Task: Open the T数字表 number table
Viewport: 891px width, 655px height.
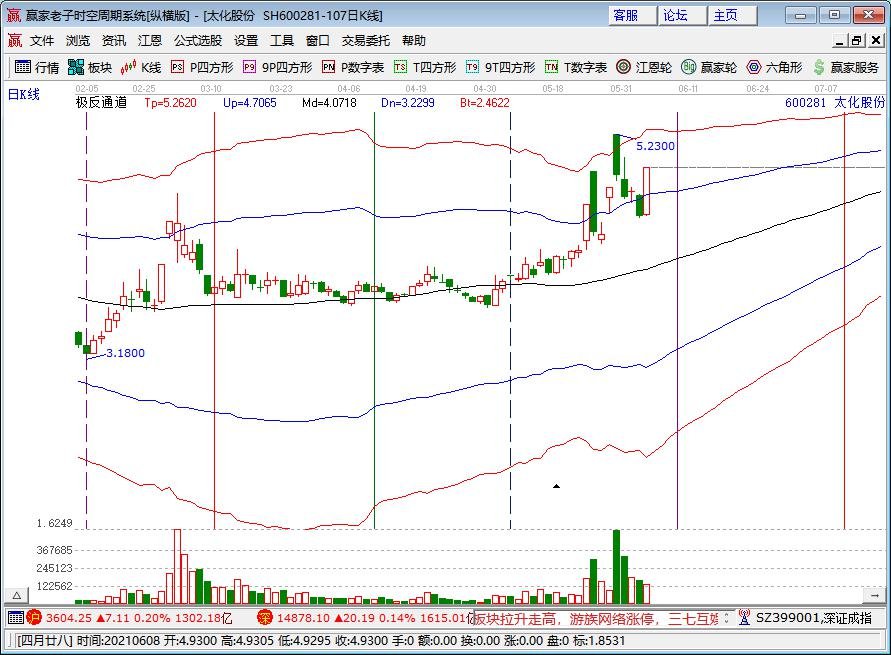Action: (576, 67)
